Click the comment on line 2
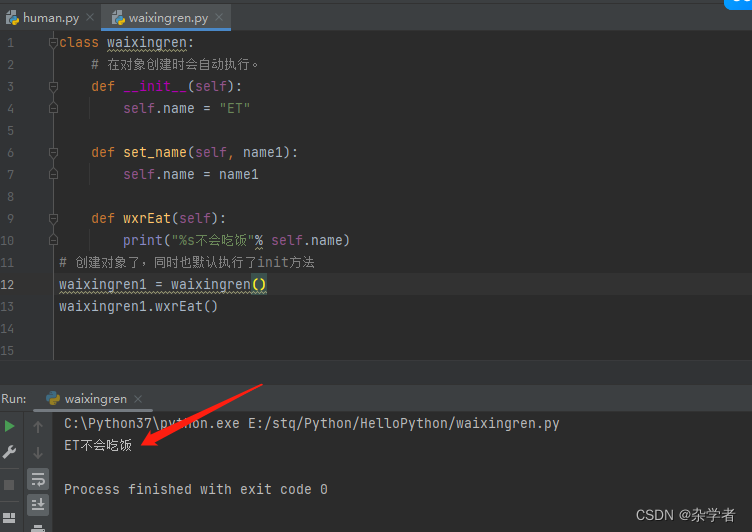The width and height of the screenshot is (752, 532). click(175, 65)
